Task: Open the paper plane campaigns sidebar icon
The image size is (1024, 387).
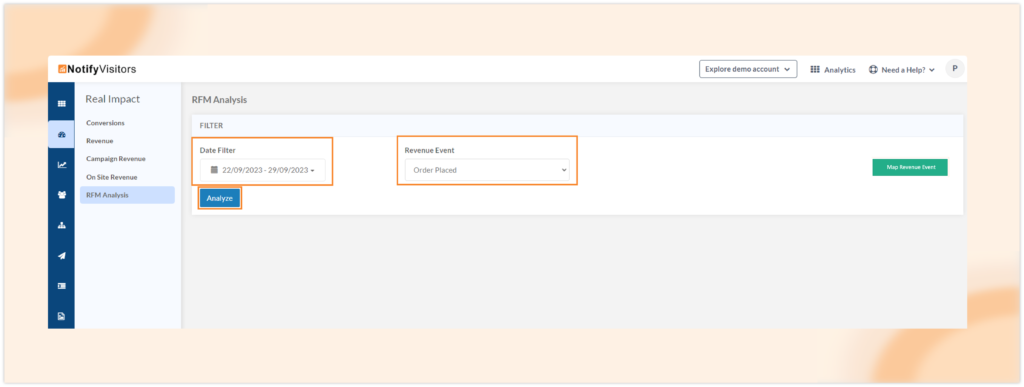Action: tap(61, 256)
